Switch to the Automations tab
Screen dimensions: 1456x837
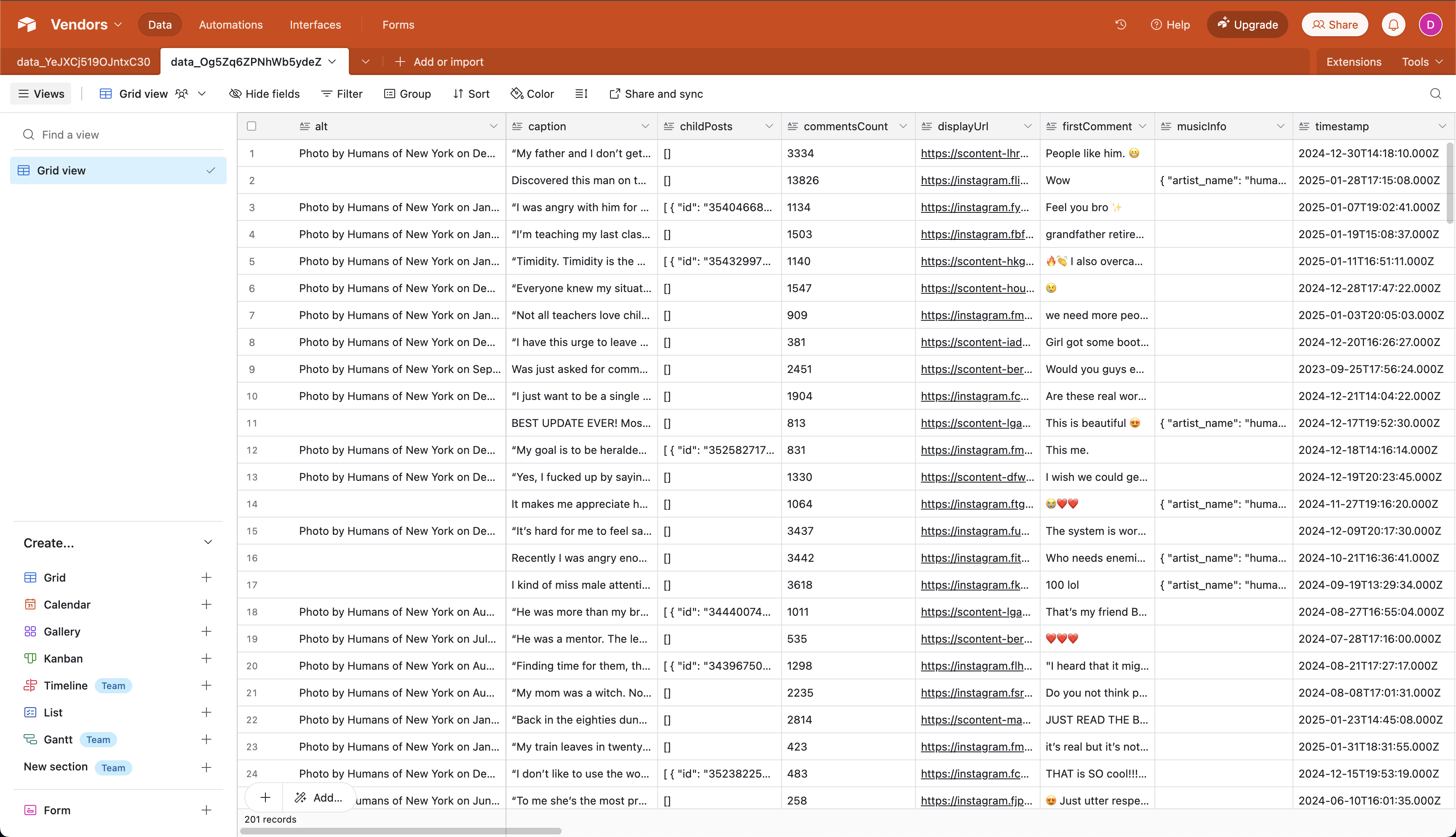coord(230,24)
